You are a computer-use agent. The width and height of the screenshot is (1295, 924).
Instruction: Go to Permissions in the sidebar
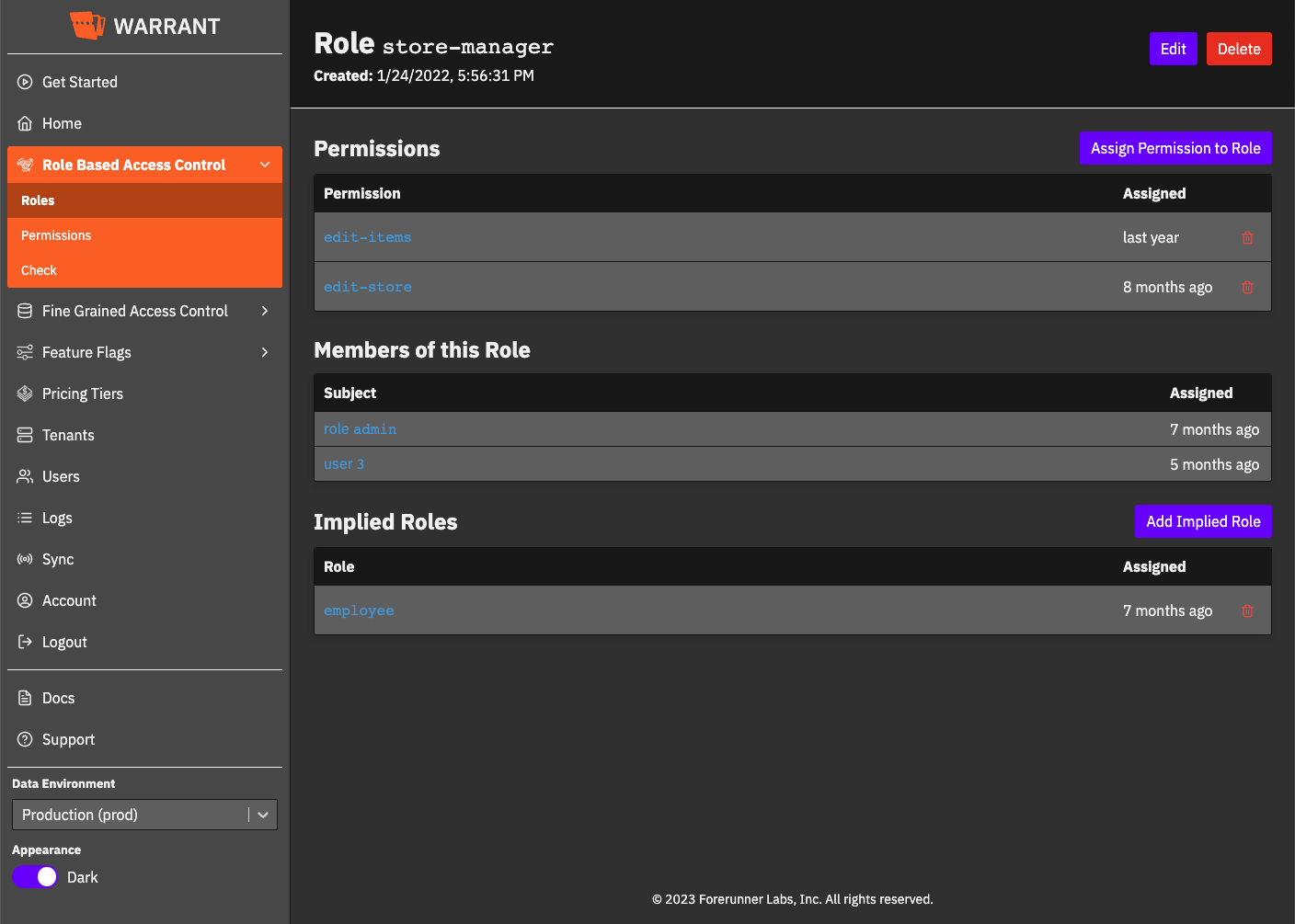pos(56,236)
